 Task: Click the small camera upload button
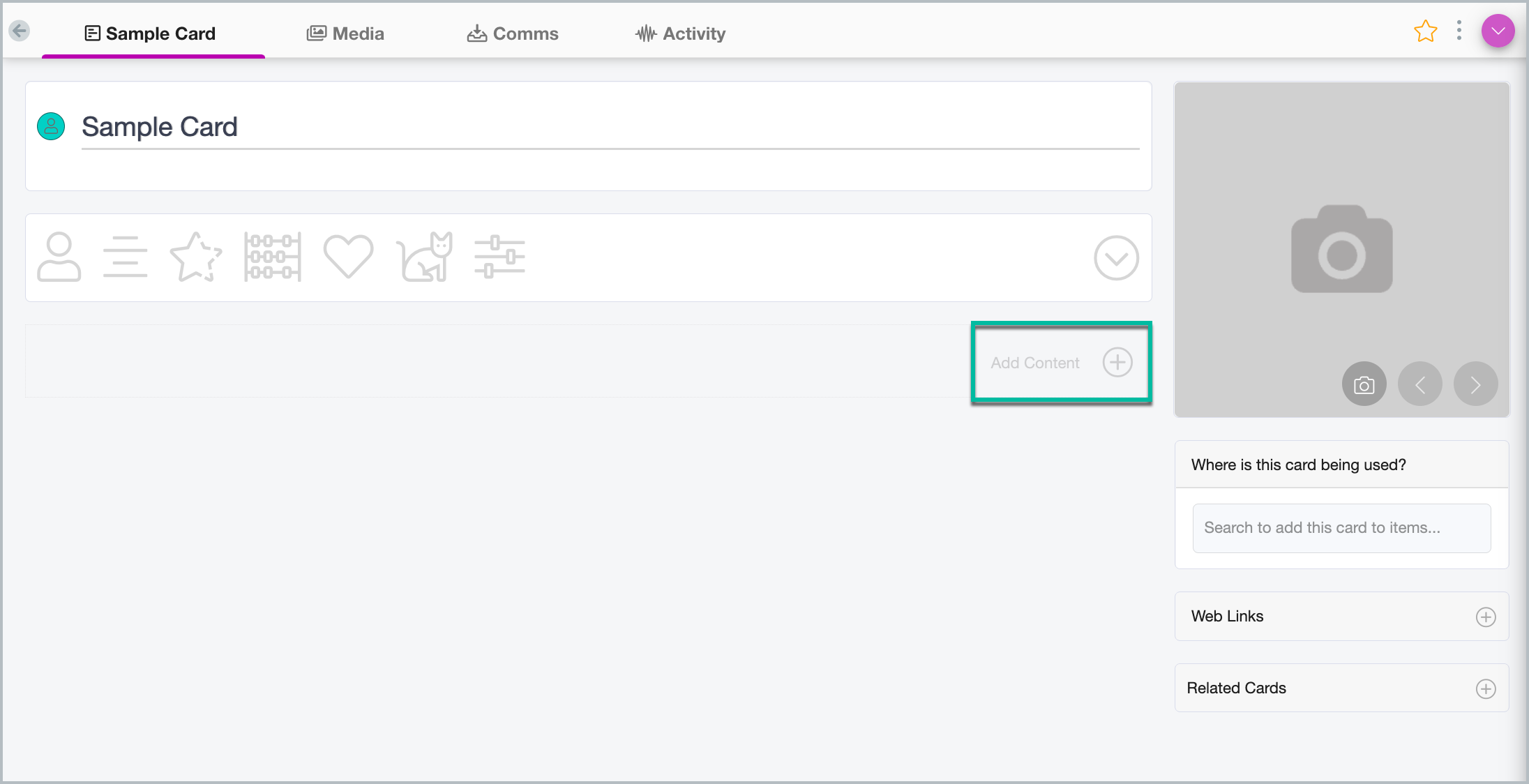click(1364, 384)
